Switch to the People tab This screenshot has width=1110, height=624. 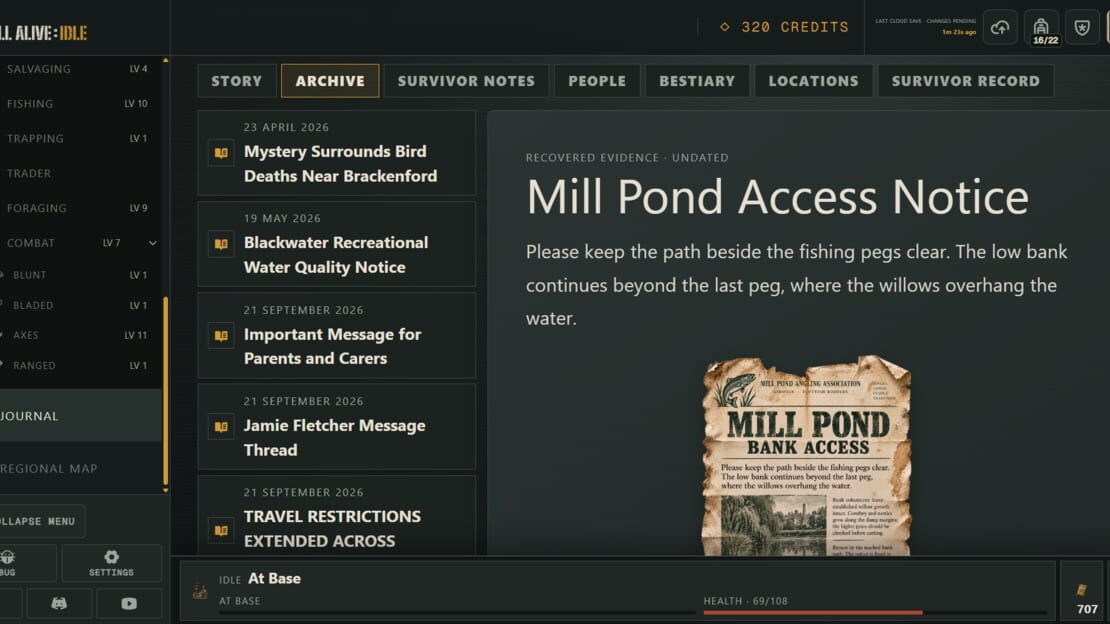597,81
